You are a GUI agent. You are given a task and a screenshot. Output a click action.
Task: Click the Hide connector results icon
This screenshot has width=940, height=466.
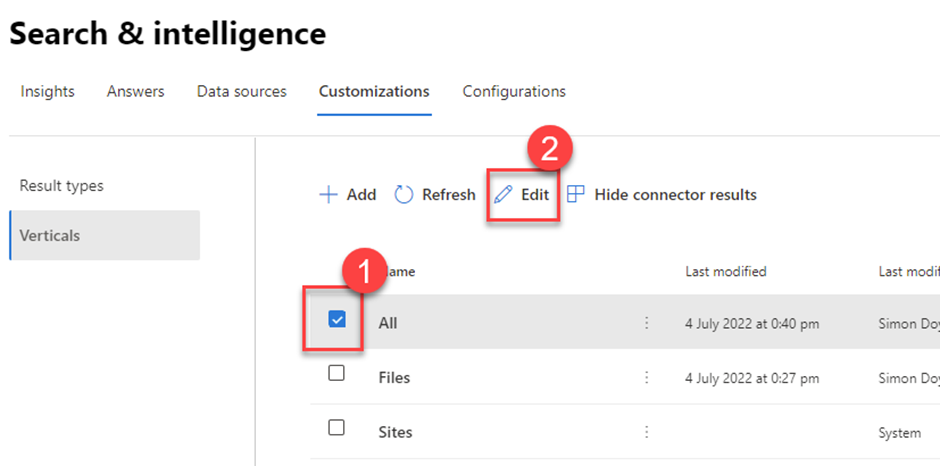coord(576,195)
